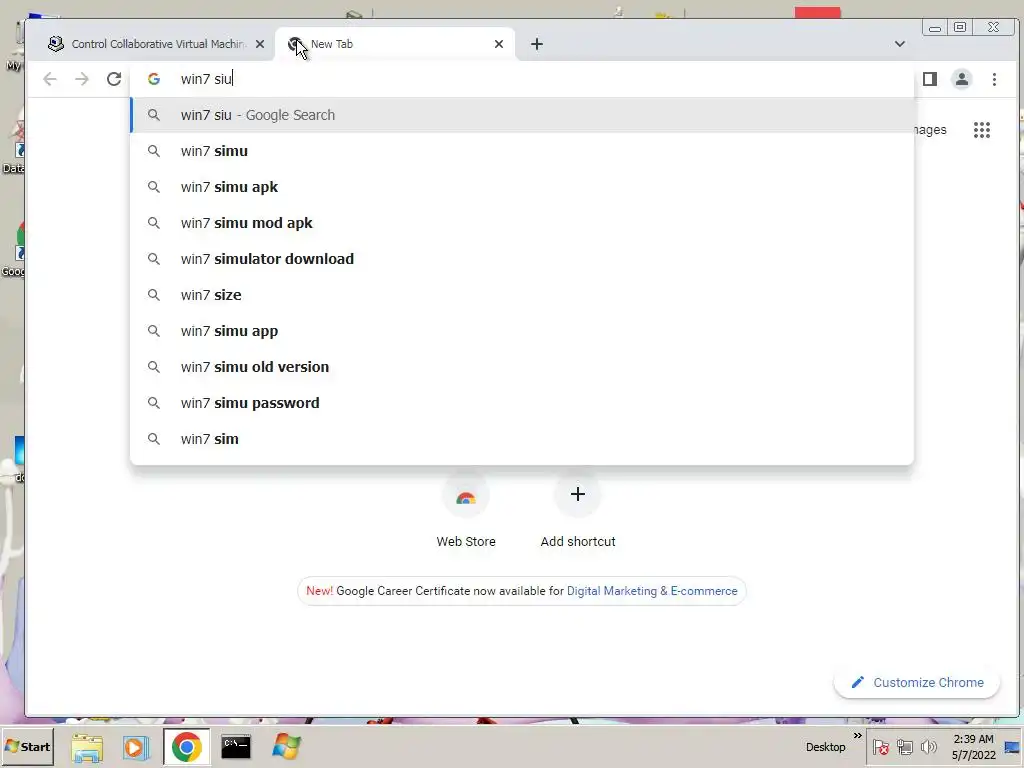Viewport: 1024px width, 768px height.
Task: Select suggestion win7 simu app
Action: click(x=522, y=330)
